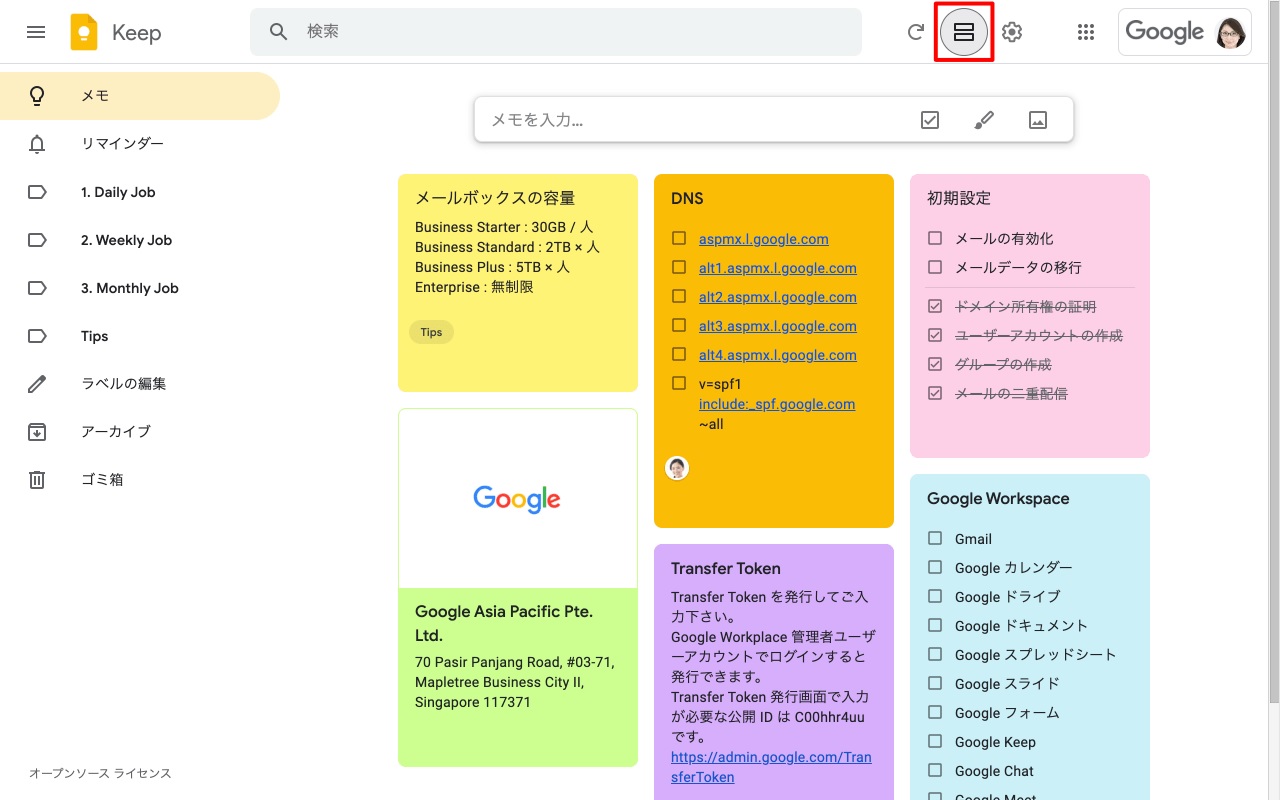Check the Gmail checkbox
Viewport: 1280px width, 800px height.
pos(935,539)
